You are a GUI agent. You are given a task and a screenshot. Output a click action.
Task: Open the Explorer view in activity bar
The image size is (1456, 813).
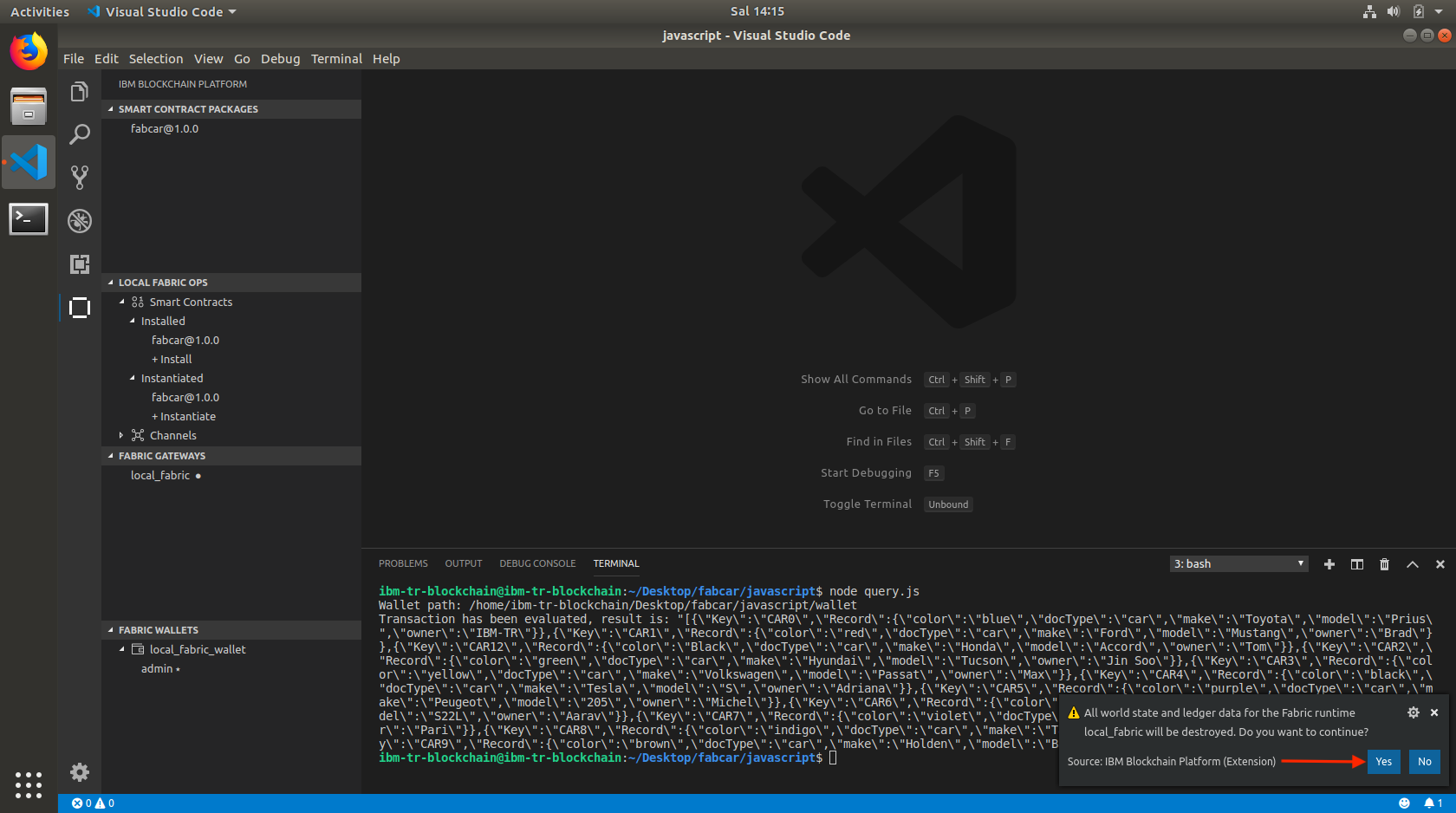click(79, 92)
